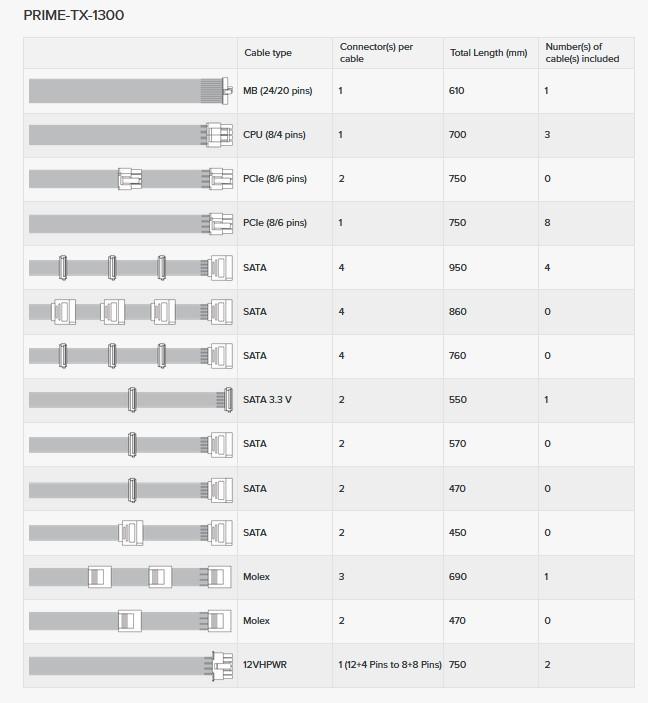Select the three-connector Molex cable image
The height and width of the screenshot is (703, 648).
pyautogui.click(x=130, y=577)
